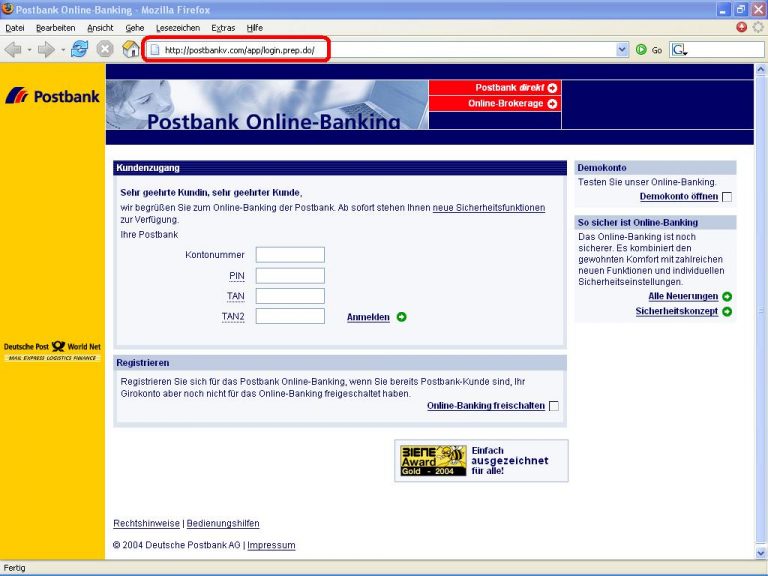768x576 pixels.
Task: Expand the address bar URL history dropdown
Action: (622, 49)
